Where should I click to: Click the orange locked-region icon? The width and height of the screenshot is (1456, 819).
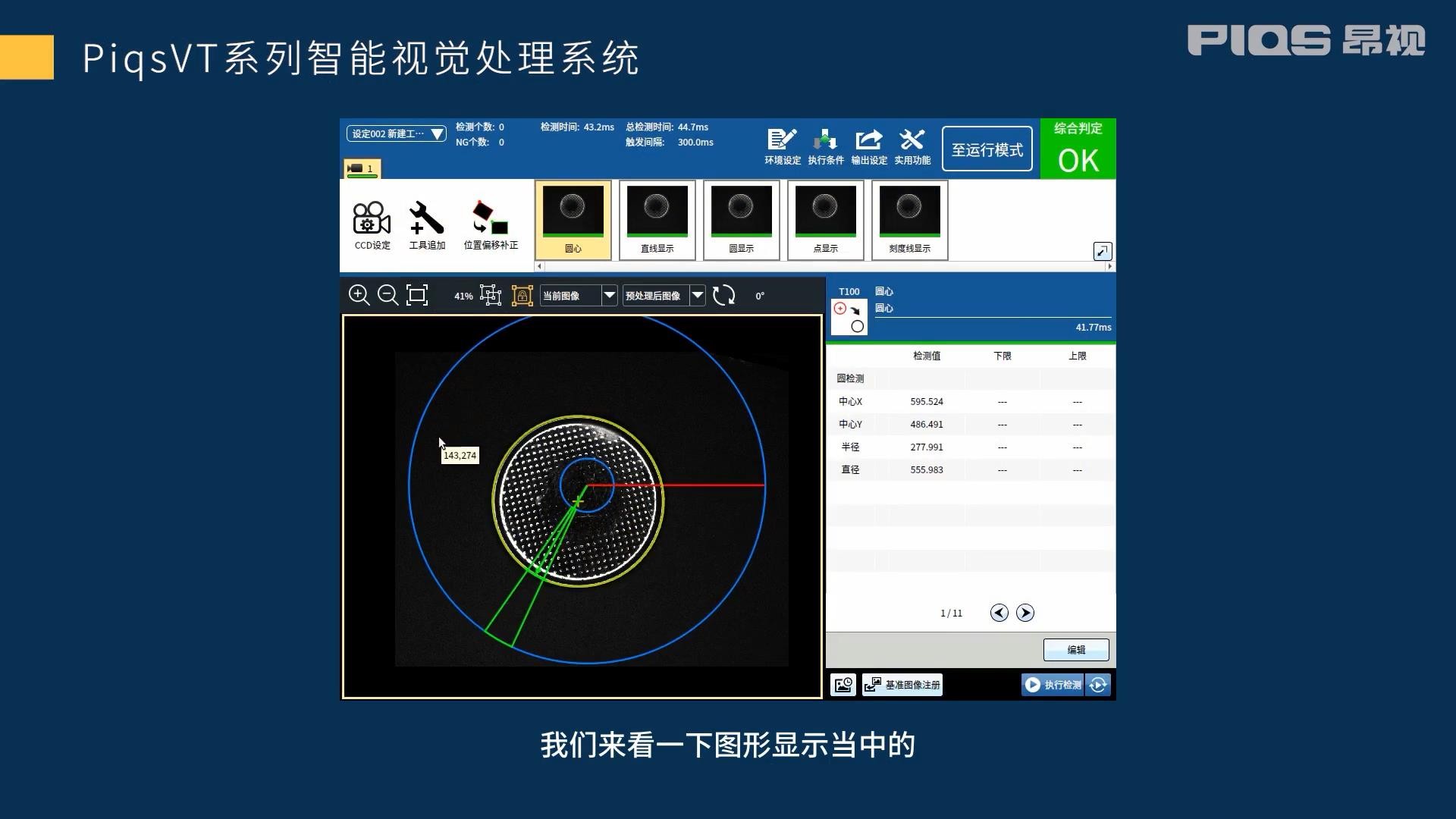[522, 295]
